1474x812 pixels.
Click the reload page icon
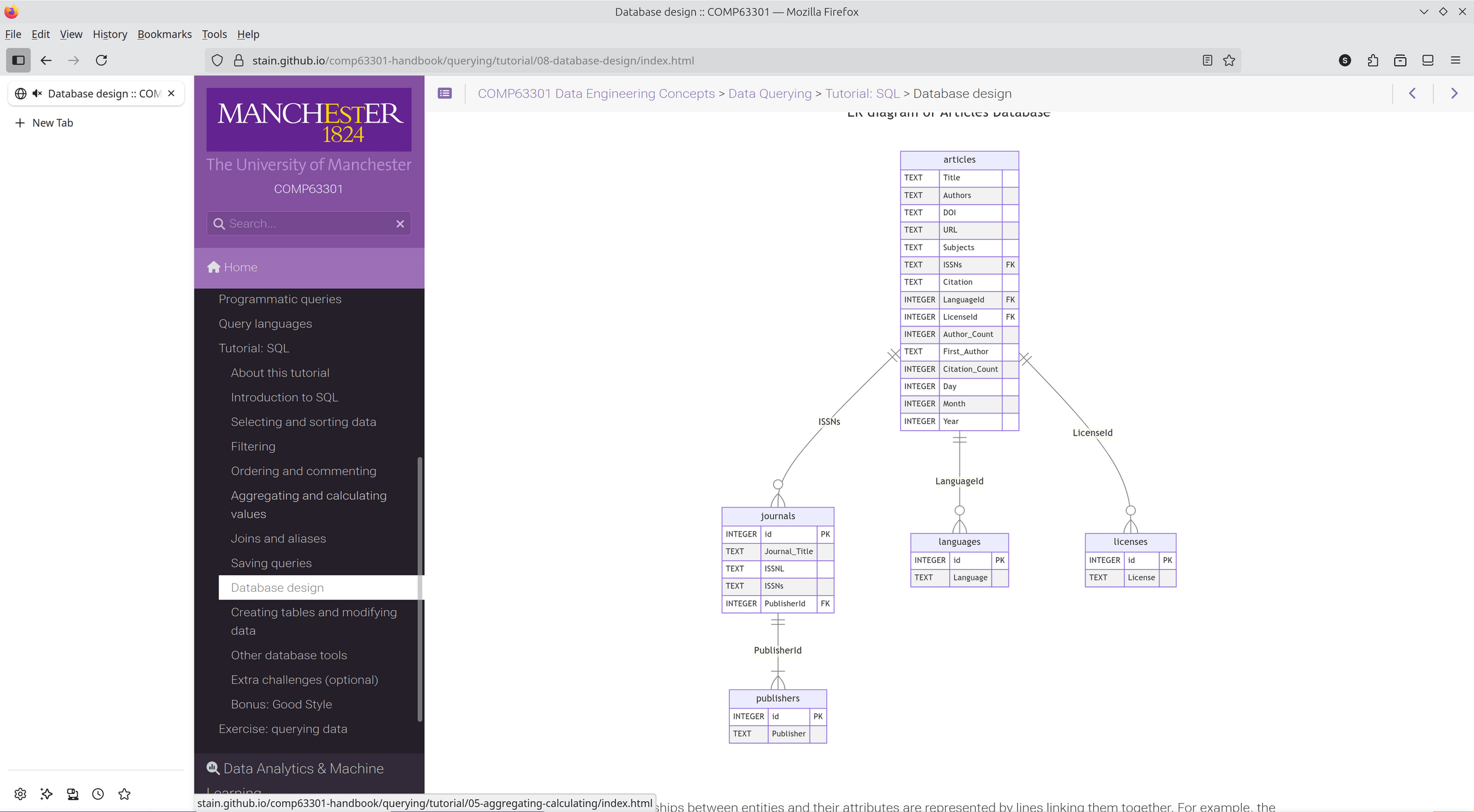click(x=102, y=60)
